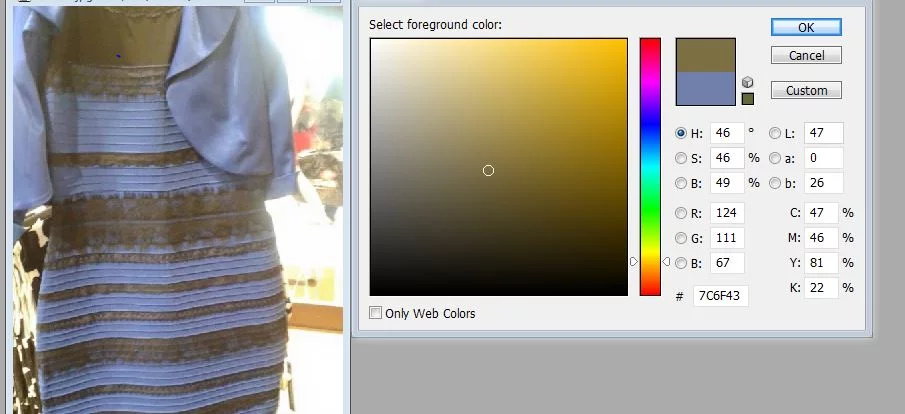Click the circle marker in color field
The height and width of the screenshot is (414, 905).
click(x=488, y=170)
